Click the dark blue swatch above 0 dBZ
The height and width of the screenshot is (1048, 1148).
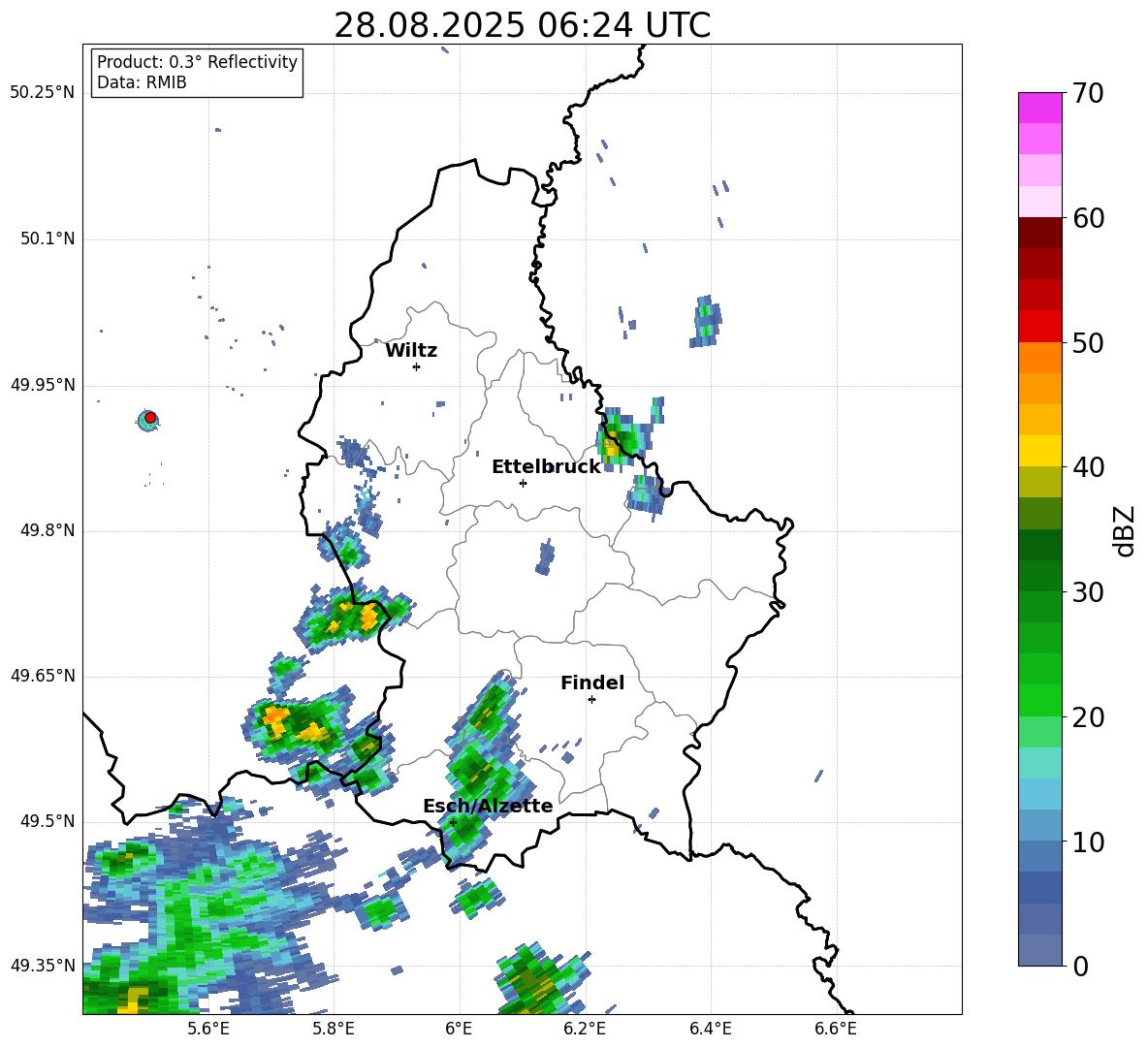coord(1039,950)
